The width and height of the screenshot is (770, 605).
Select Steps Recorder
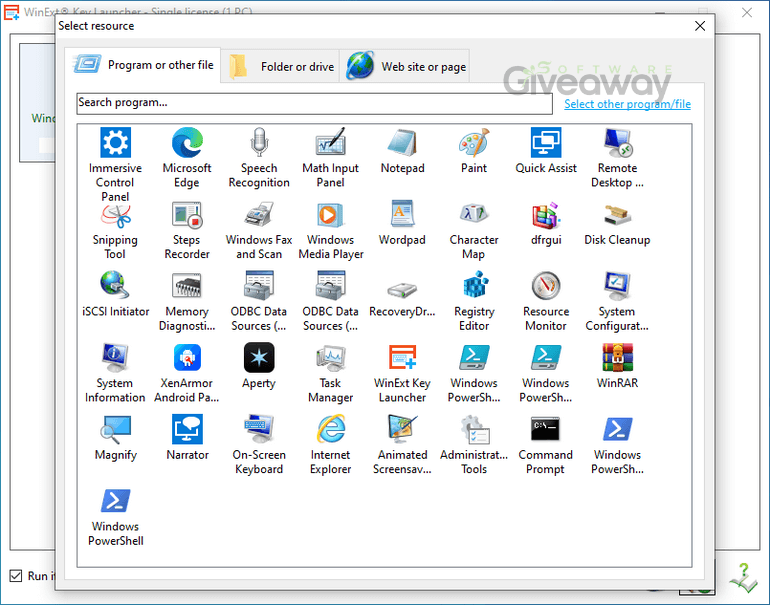(x=187, y=215)
